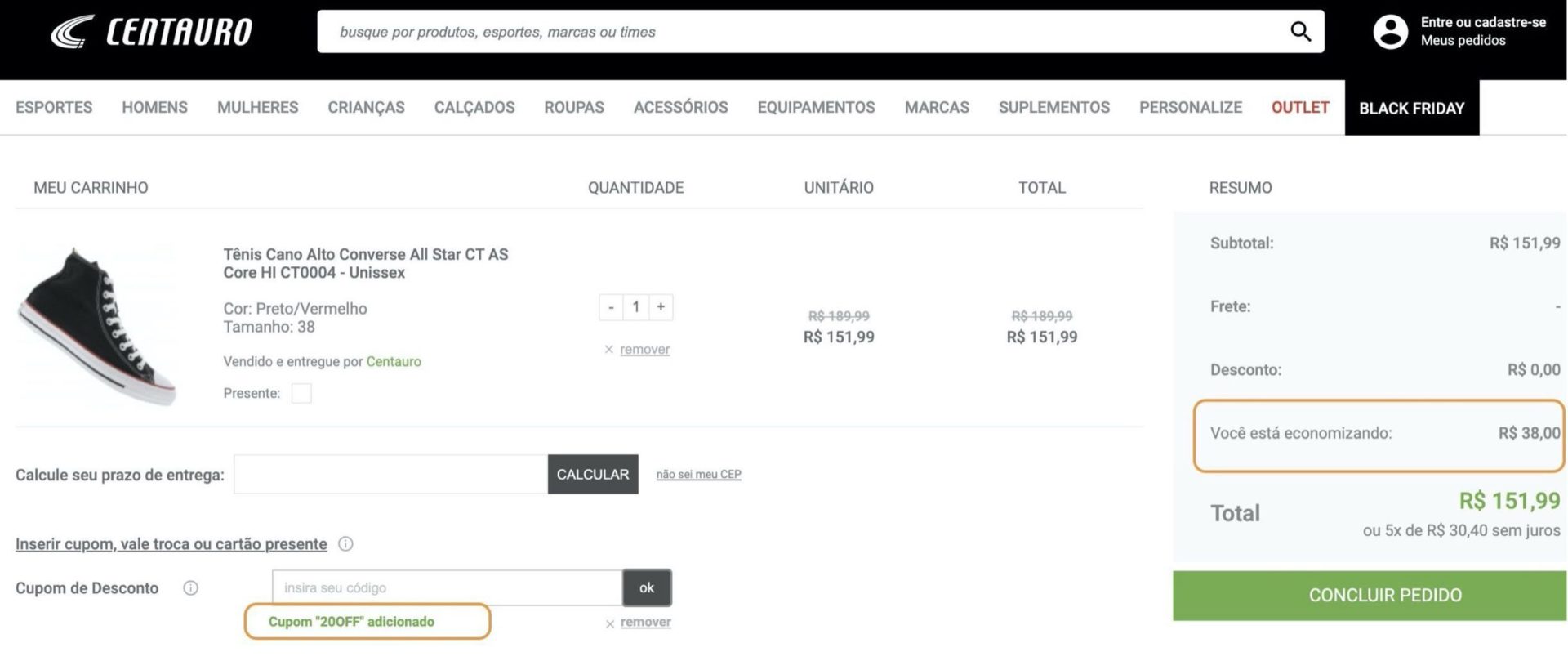
Task: Open the PERSONALIZE menu
Action: 1191,108
